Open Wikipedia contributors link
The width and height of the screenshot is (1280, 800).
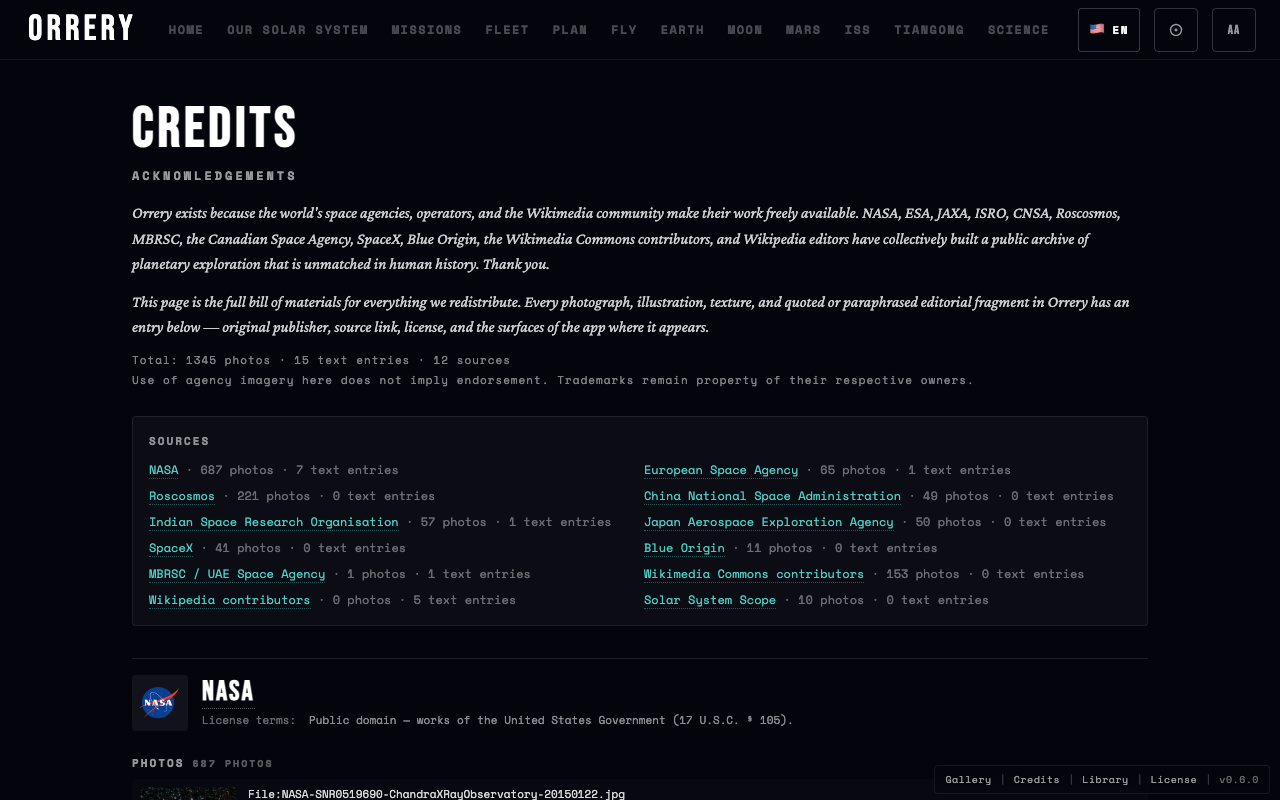point(230,600)
